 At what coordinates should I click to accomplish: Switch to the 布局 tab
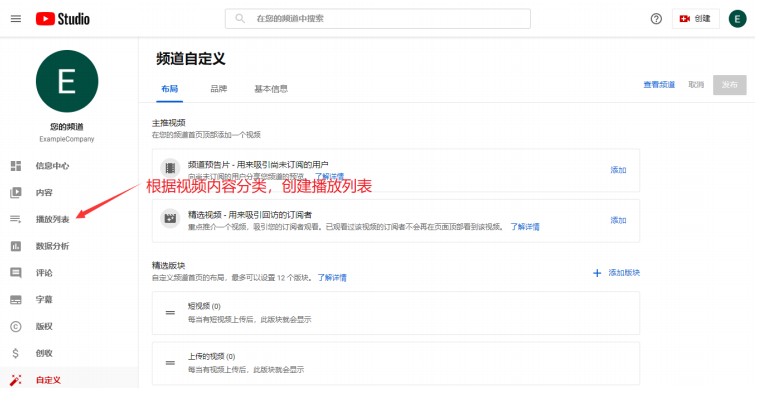(170, 89)
